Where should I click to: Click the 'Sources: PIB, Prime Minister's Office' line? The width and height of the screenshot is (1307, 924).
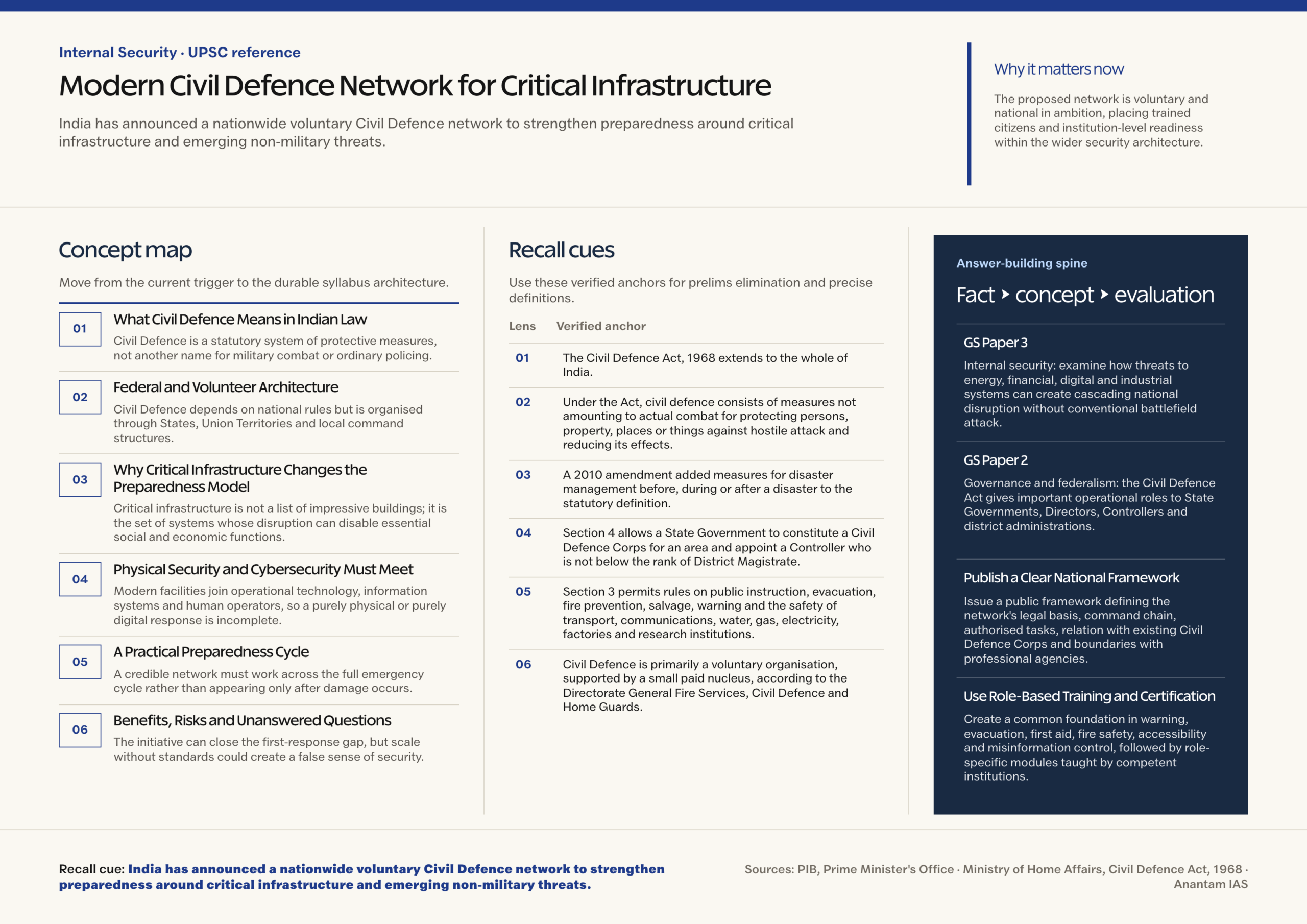coord(996,869)
